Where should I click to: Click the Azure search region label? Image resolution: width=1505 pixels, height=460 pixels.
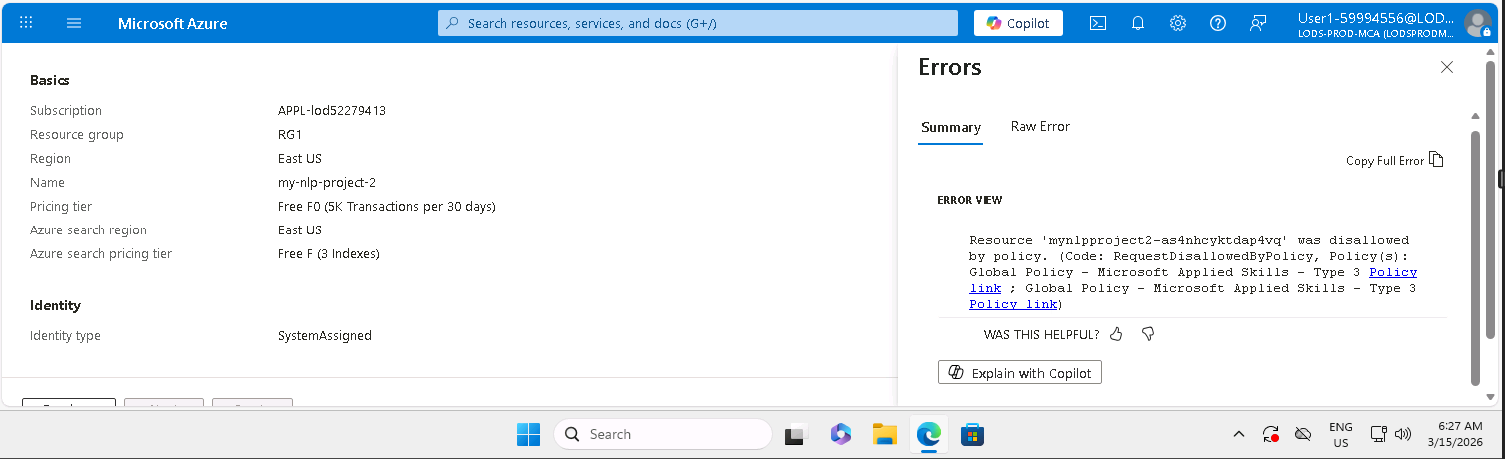(88, 230)
